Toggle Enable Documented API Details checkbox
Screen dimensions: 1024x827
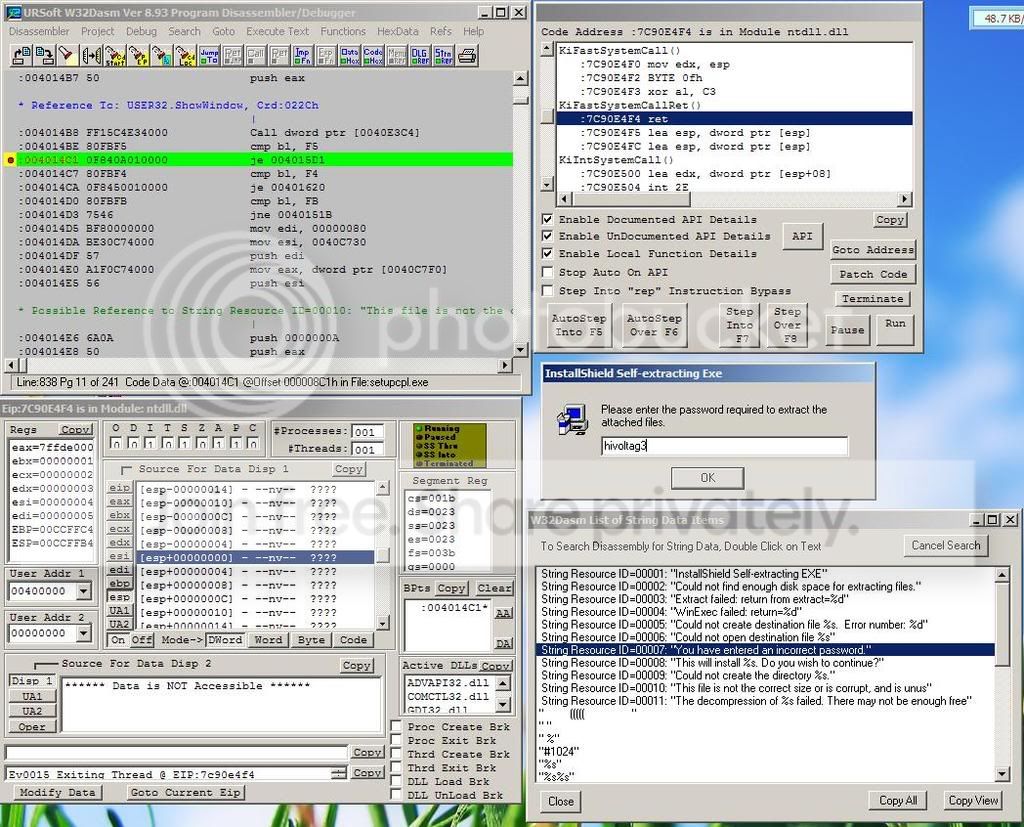[x=547, y=219]
